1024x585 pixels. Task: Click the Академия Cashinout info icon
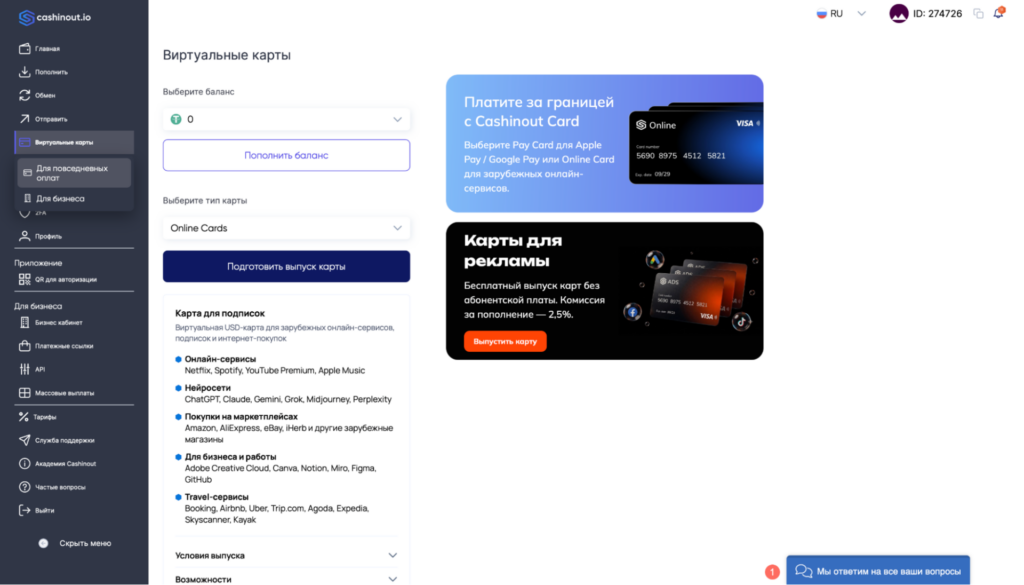click(x=25, y=464)
